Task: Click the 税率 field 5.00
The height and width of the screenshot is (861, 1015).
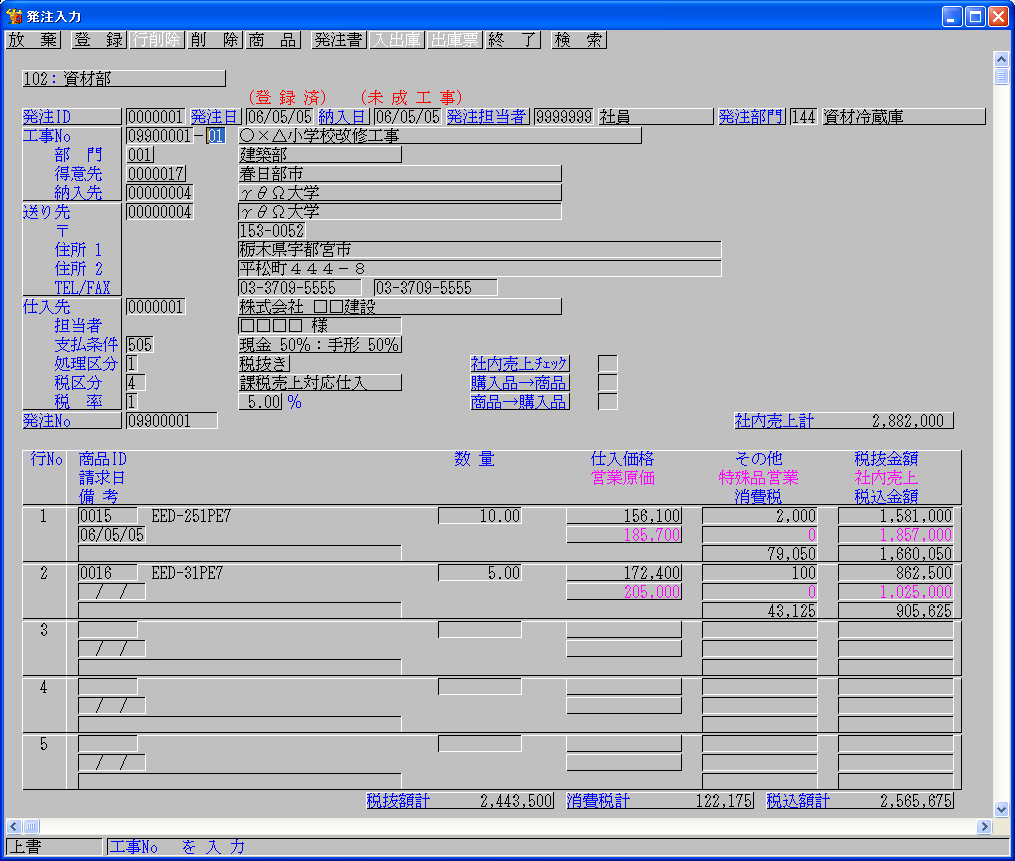Action: coord(260,402)
